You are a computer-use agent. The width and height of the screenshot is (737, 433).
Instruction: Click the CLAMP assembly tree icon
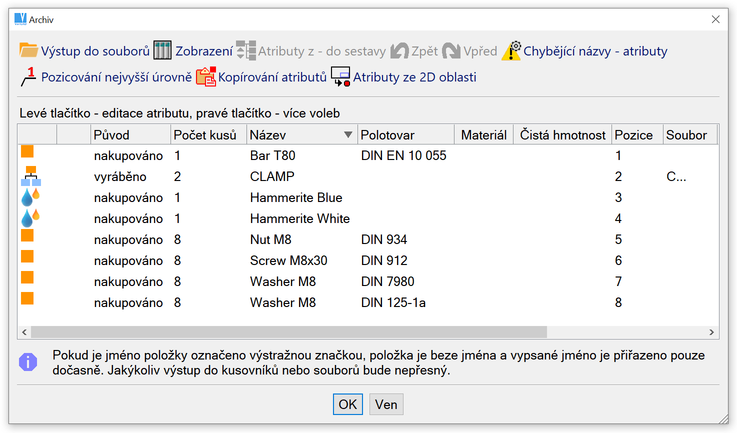(29, 177)
